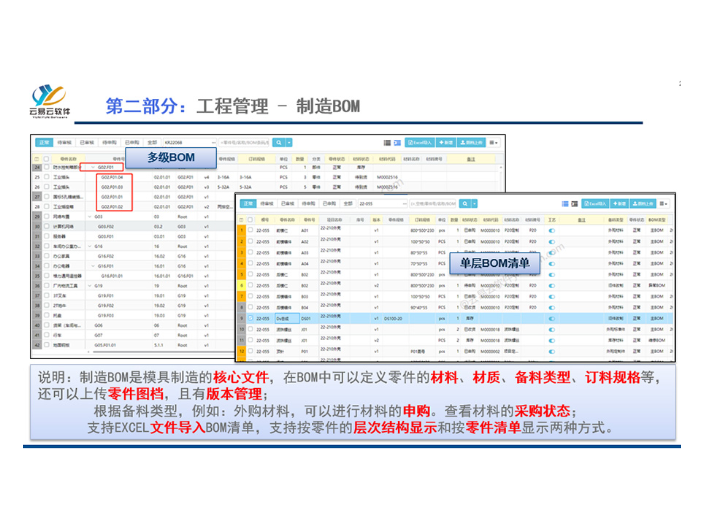Collapse the G16.F01 tree node

click(93, 266)
